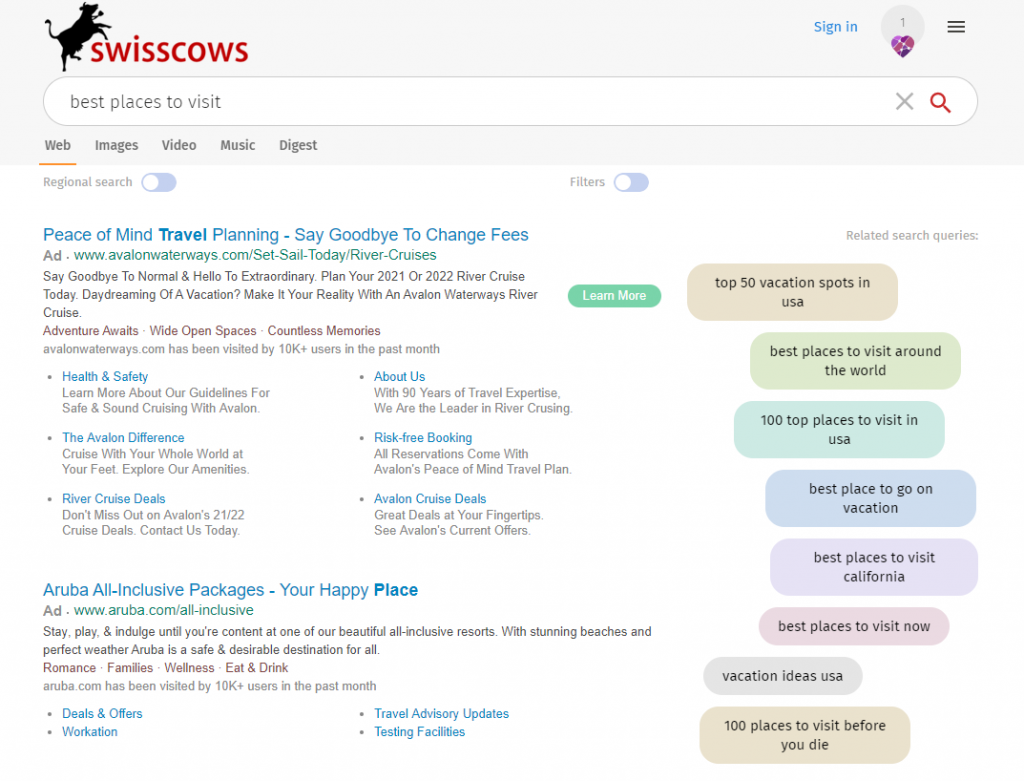
Task: Select the Music tab
Action: (x=238, y=145)
